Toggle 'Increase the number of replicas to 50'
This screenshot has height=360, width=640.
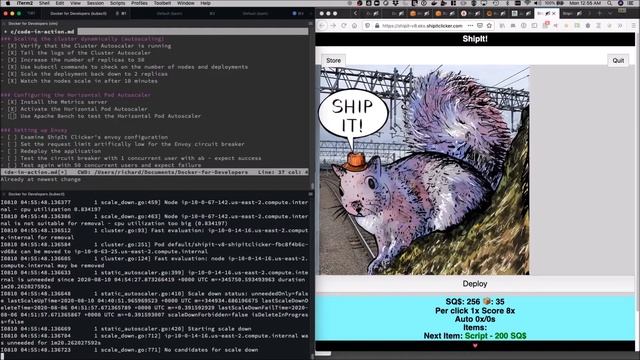pyautogui.click(x=12, y=60)
